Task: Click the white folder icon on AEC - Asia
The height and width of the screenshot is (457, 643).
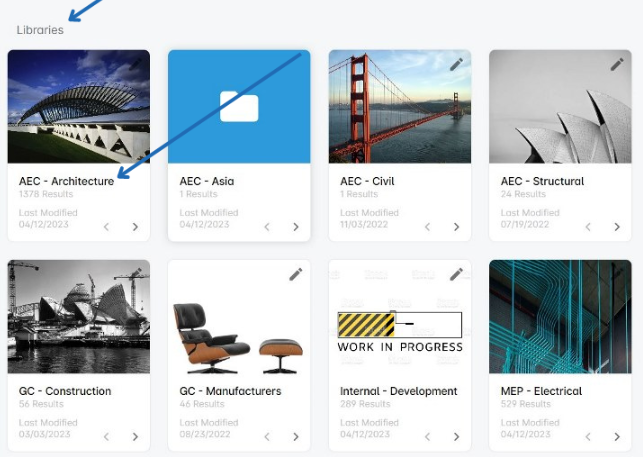Action: [x=239, y=107]
